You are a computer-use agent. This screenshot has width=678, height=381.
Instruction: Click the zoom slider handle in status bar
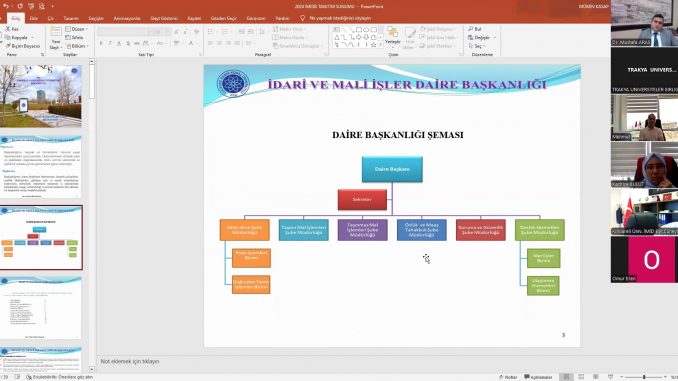point(644,377)
